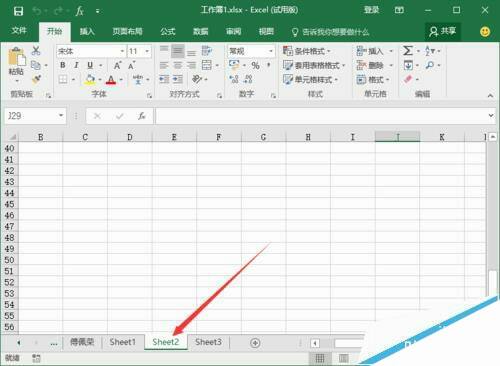500x366 pixels.
Task: Toggle Bold formatting
Action: [63, 65]
